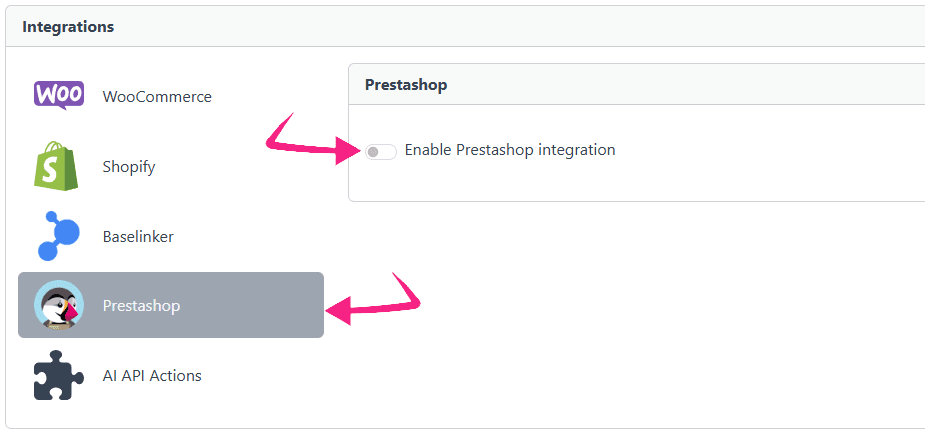This screenshot has height=434, width=925.
Task: Click the pink arrow beside the Prestashop row
Action: pos(376,303)
